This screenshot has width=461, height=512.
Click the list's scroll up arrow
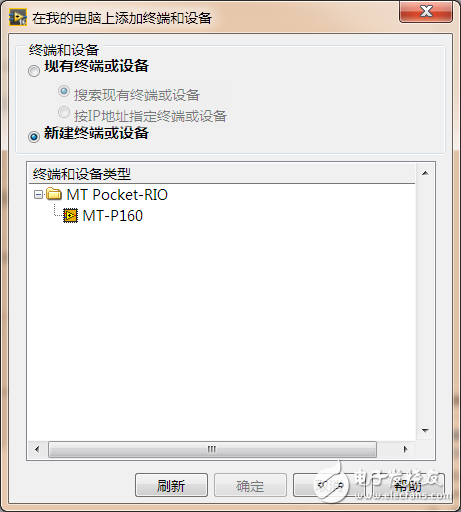coord(425,173)
